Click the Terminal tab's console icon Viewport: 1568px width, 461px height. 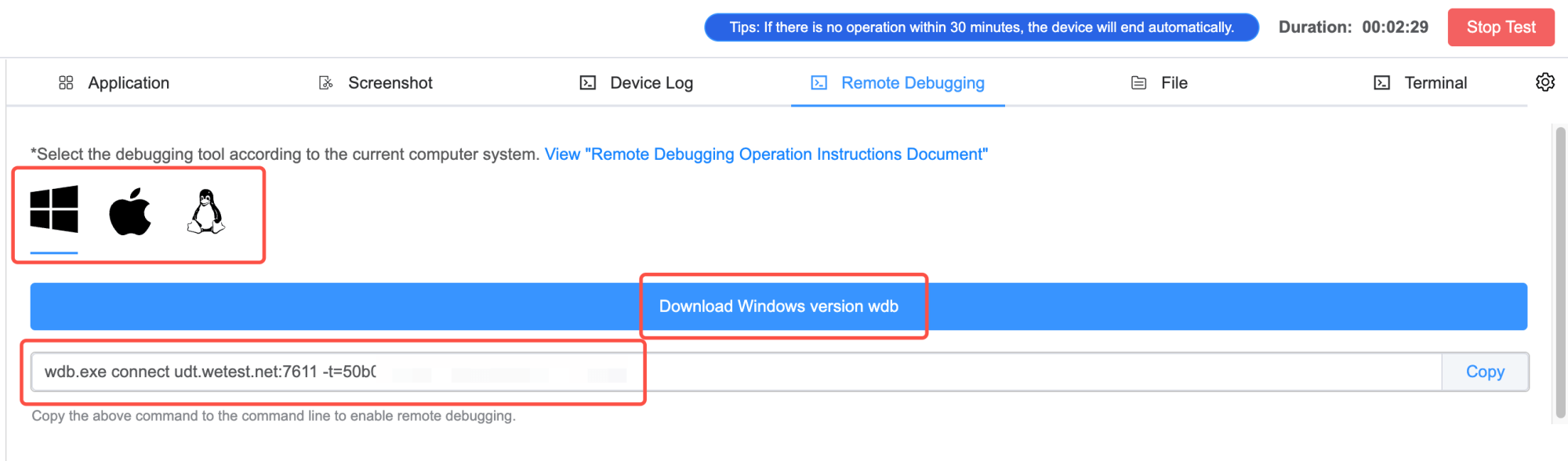pyautogui.click(x=1381, y=83)
